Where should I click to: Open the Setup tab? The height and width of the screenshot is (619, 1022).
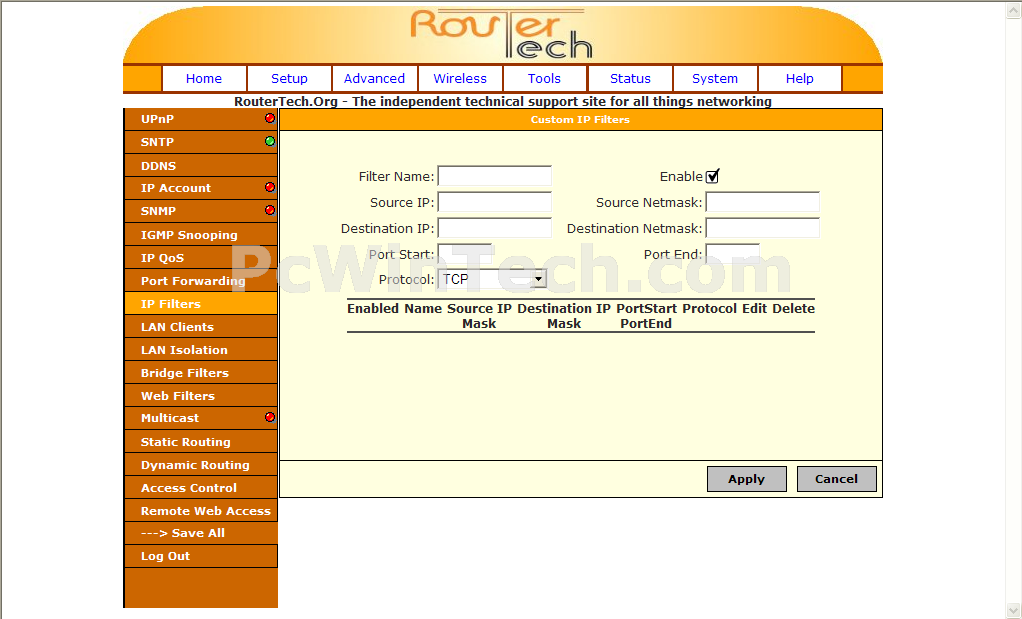[289, 79]
